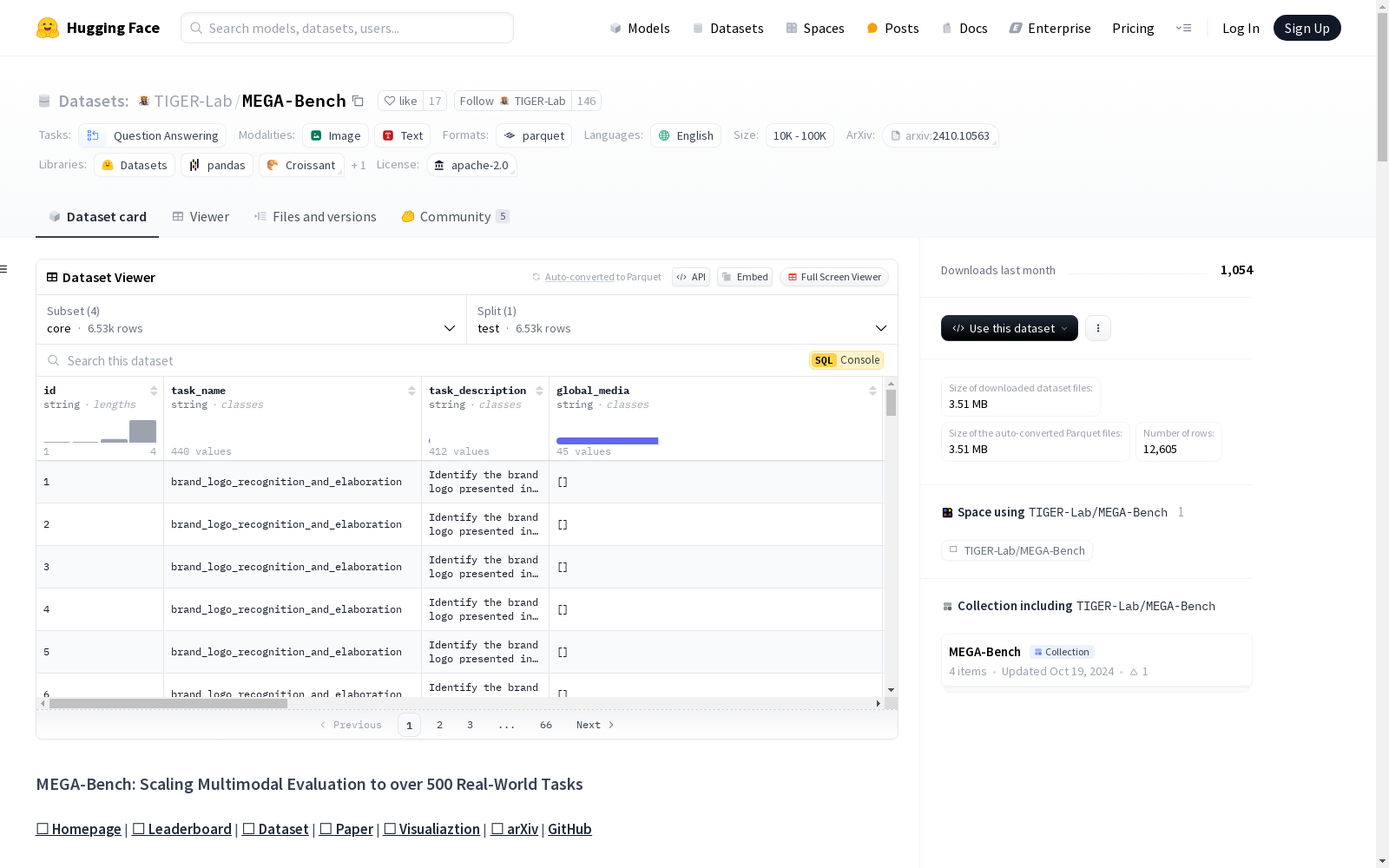Sort by the task_name column

411,391
